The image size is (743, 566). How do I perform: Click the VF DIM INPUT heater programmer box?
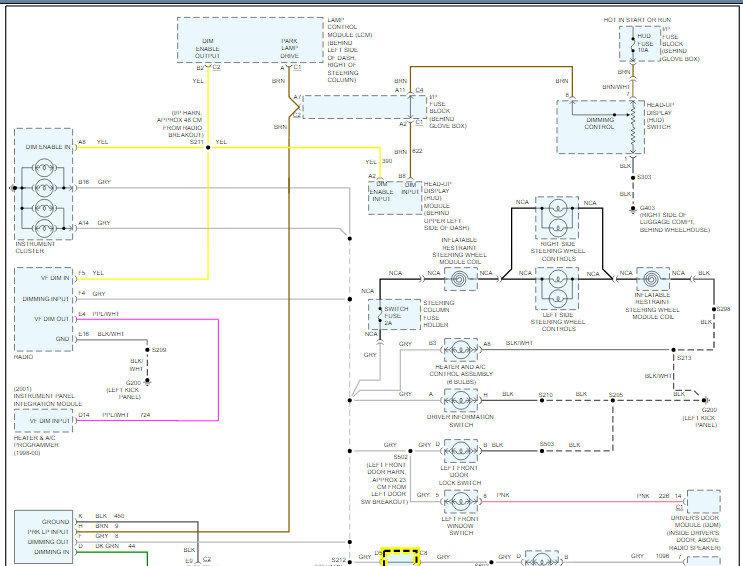[44, 421]
